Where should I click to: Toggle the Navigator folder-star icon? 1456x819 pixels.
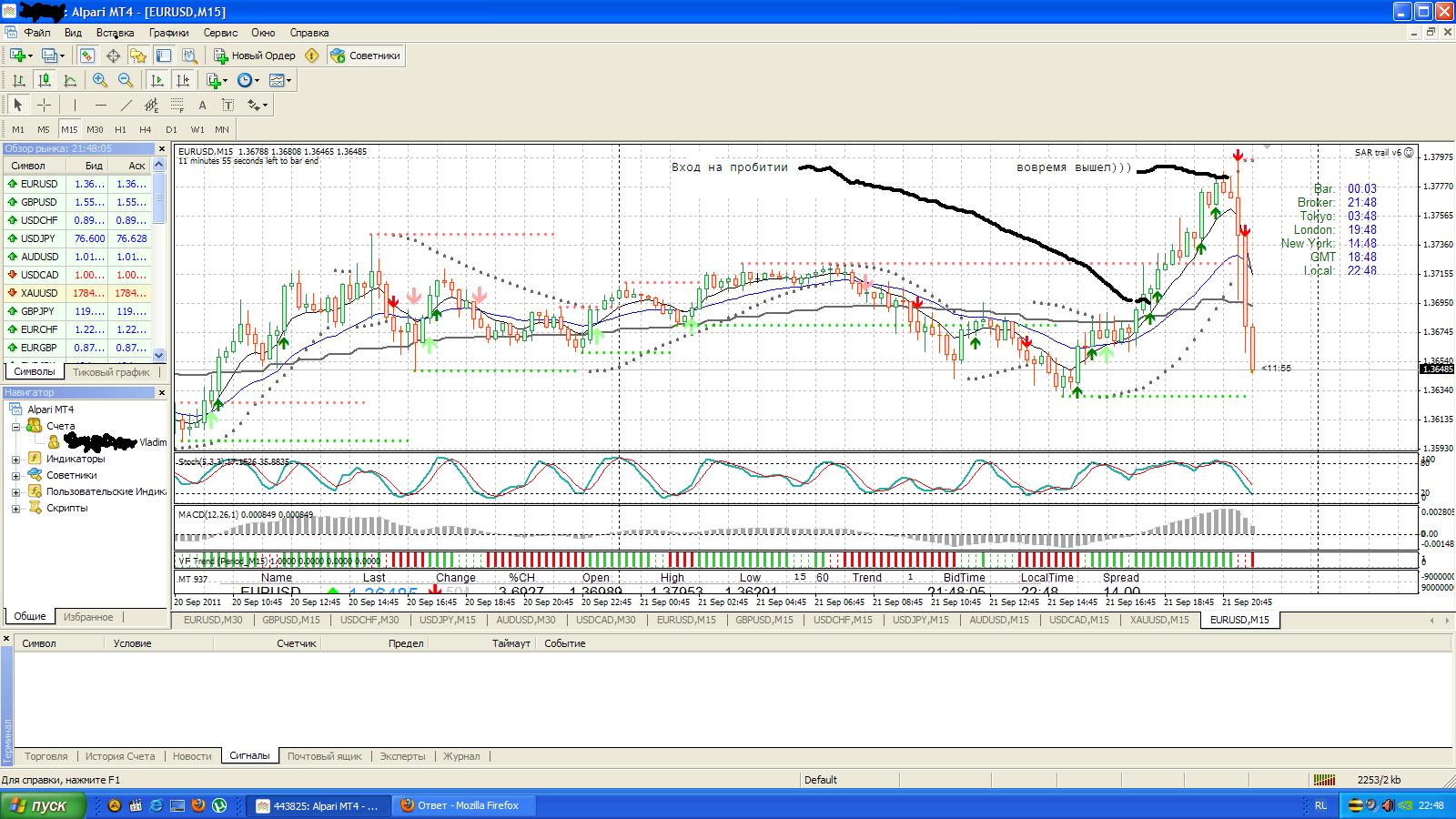tap(138, 56)
